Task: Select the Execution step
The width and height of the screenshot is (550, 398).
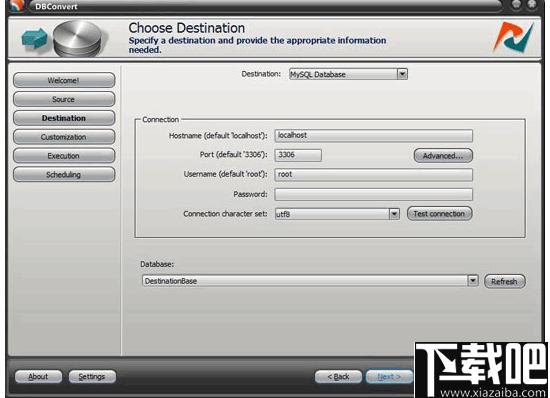Action: coord(64,156)
